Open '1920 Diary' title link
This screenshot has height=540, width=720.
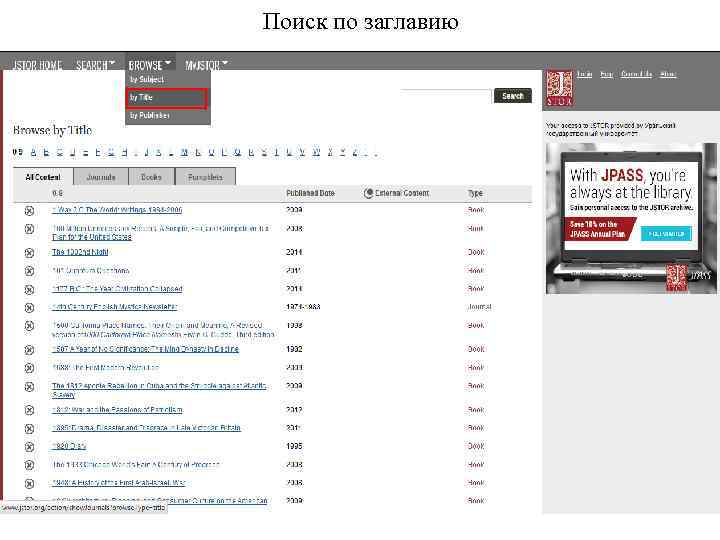tap(69, 446)
